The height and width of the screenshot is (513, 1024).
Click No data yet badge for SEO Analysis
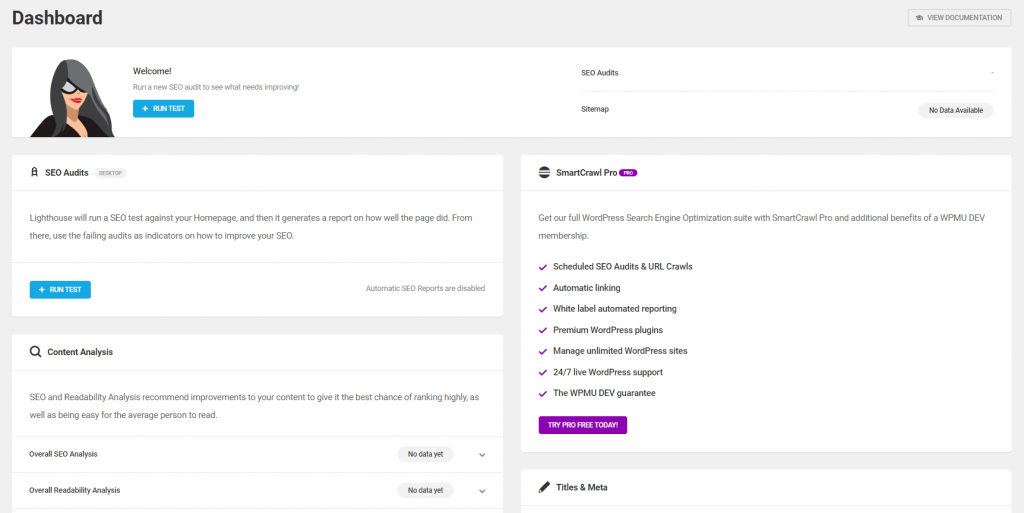click(425, 454)
